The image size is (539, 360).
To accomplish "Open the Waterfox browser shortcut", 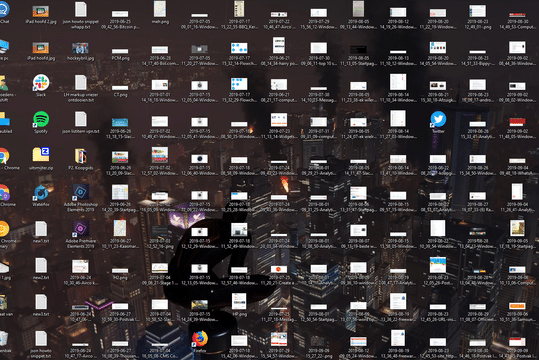I will [41, 195].
